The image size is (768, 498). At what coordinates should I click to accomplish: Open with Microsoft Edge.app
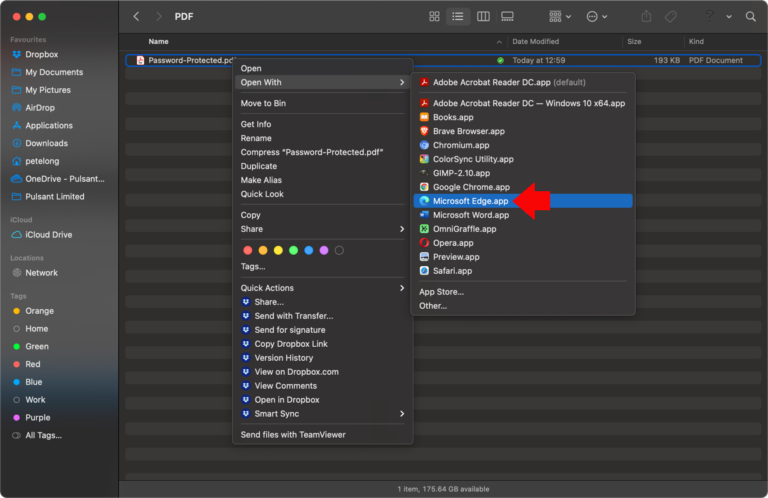[x=523, y=201]
